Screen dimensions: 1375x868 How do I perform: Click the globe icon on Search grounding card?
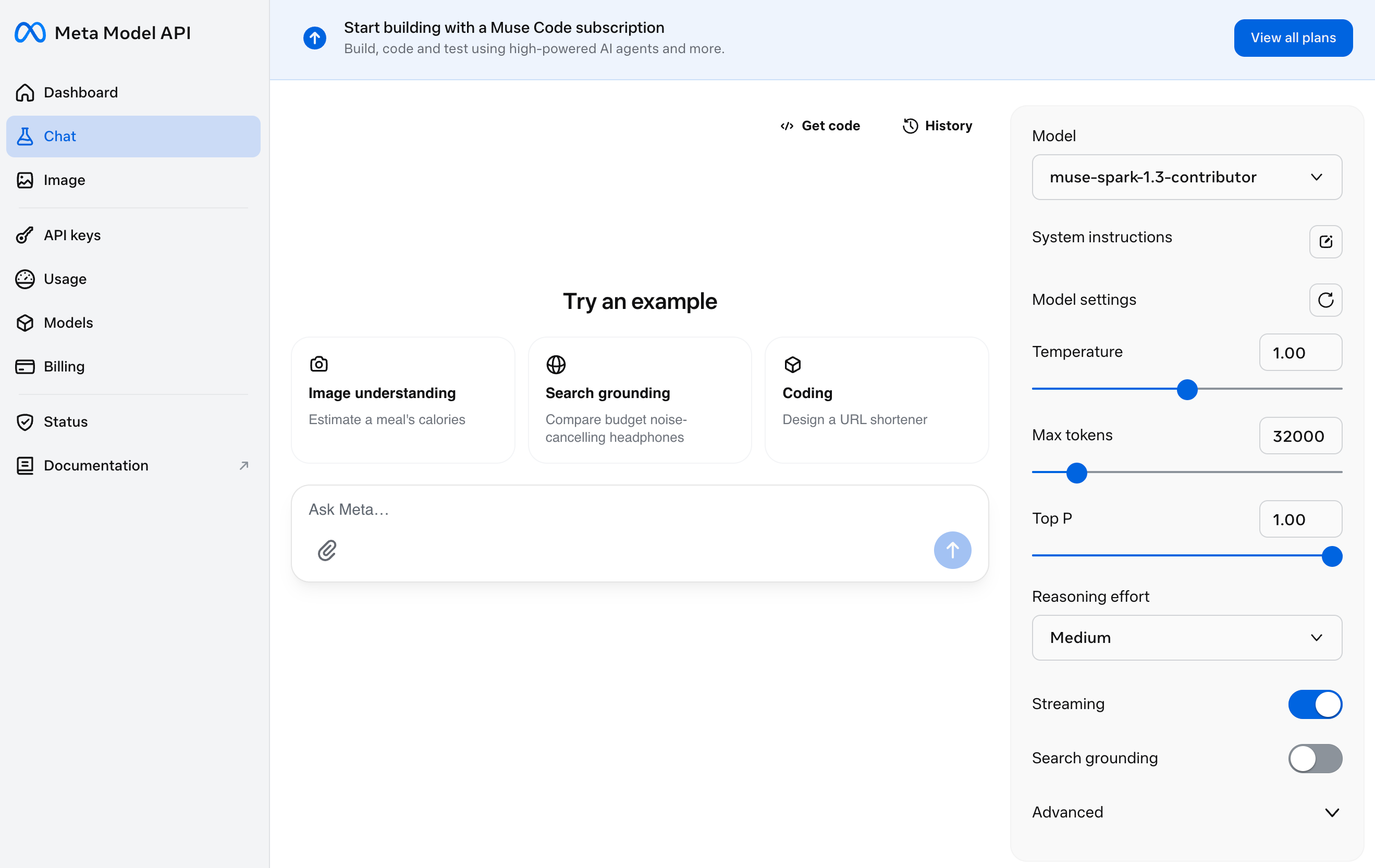(556, 364)
